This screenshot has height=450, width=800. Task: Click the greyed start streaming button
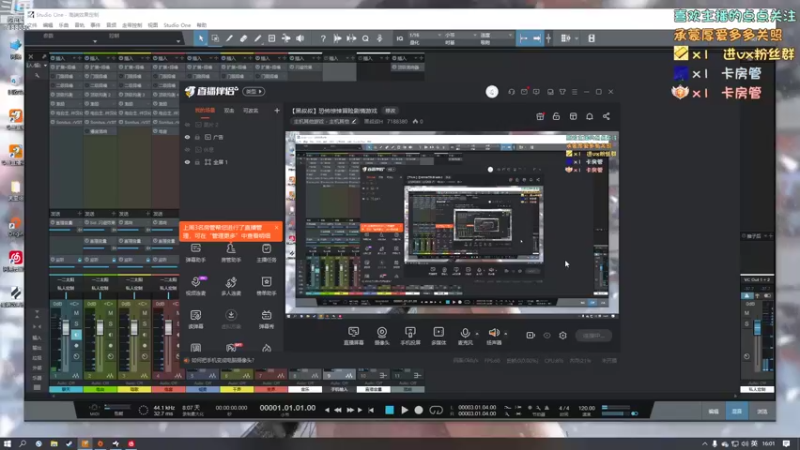pos(593,335)
